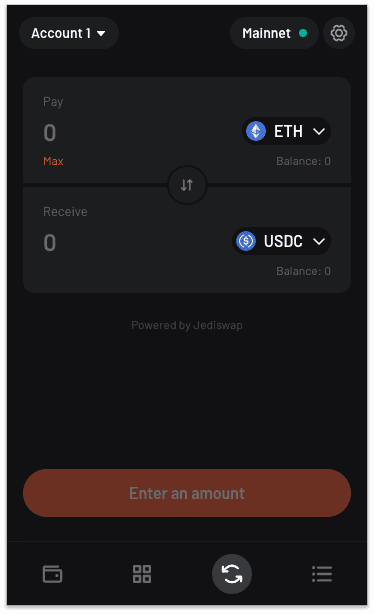Open the USDC token selector chevron
Image resolution: width=374 pixels, height=614 pixels.
click(x=319, y=241)
